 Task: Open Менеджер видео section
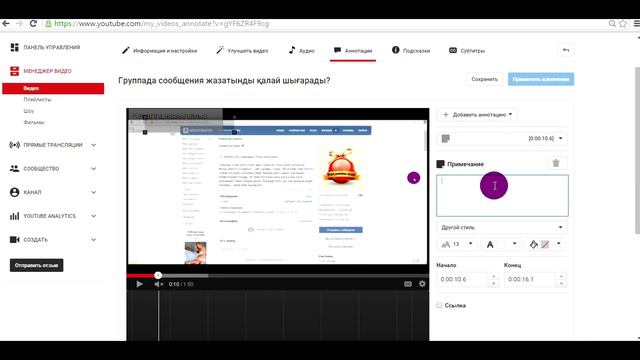pos(47,71)
